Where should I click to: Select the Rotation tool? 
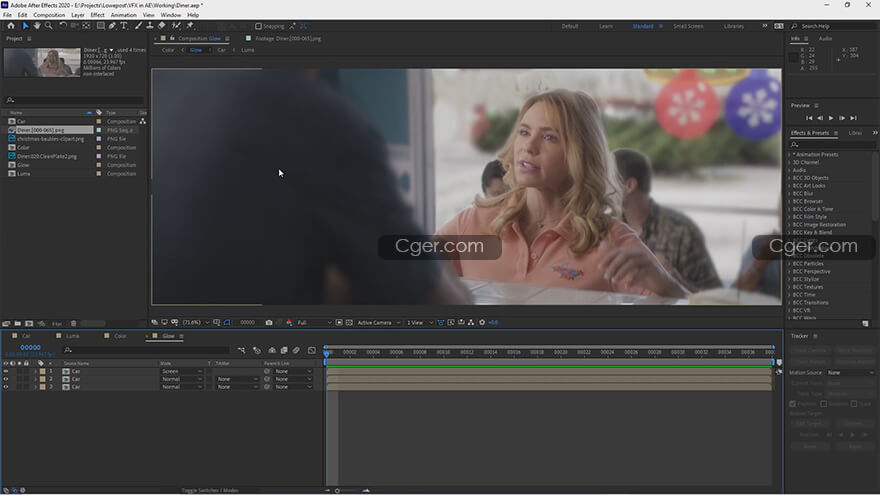coord(63,26)
